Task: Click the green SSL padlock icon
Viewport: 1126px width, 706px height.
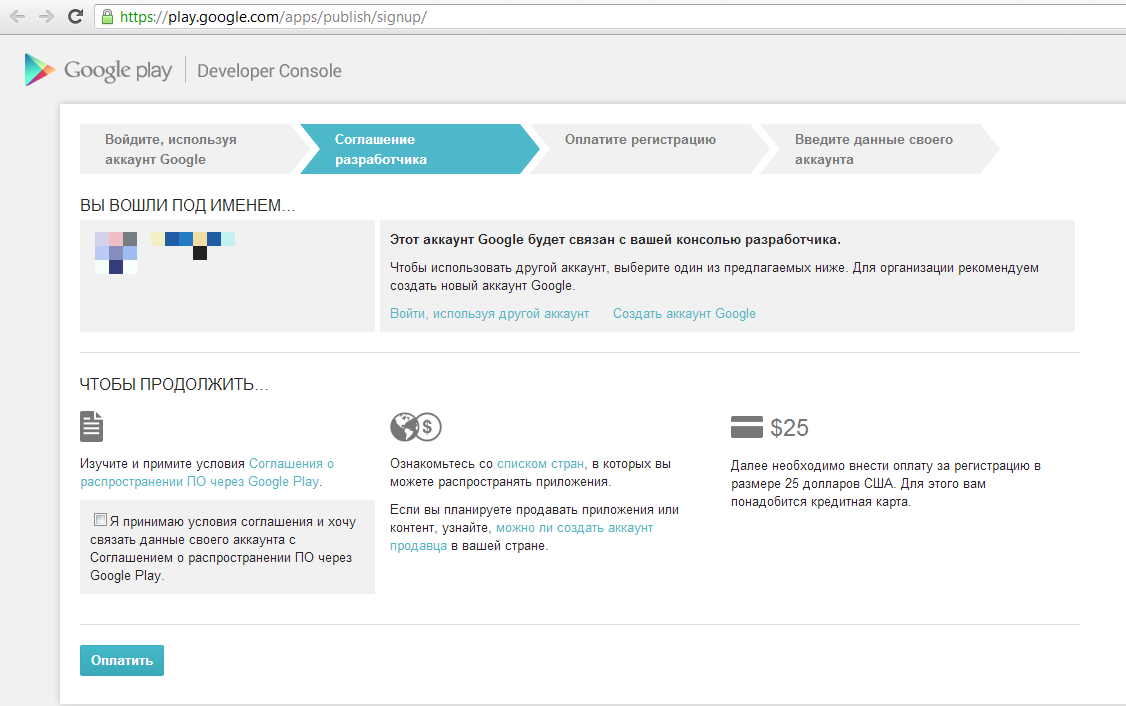Action: (107, 17)
